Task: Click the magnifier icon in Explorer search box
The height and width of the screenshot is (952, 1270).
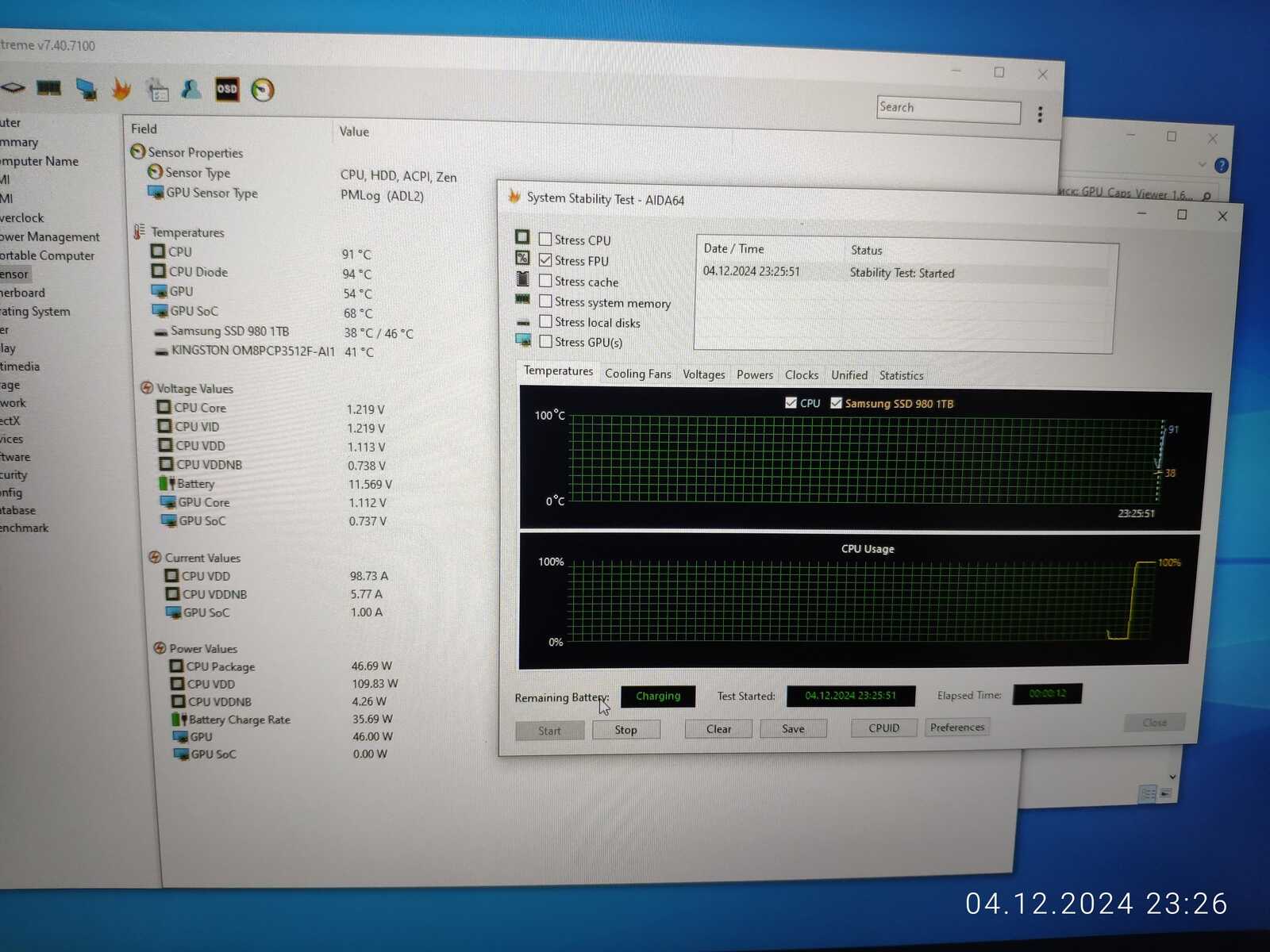Action: pyautogui.click(x=1207, y=196)
